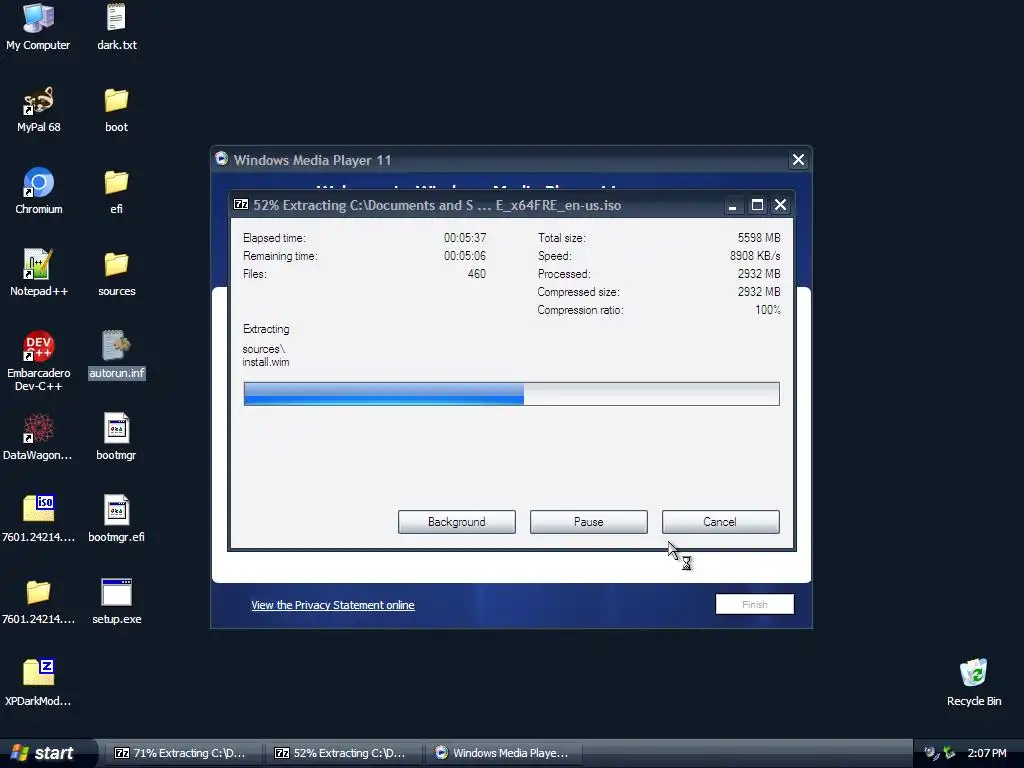Open View the Privacy Statement online link
1024x768 pixels.
(332, 605)
